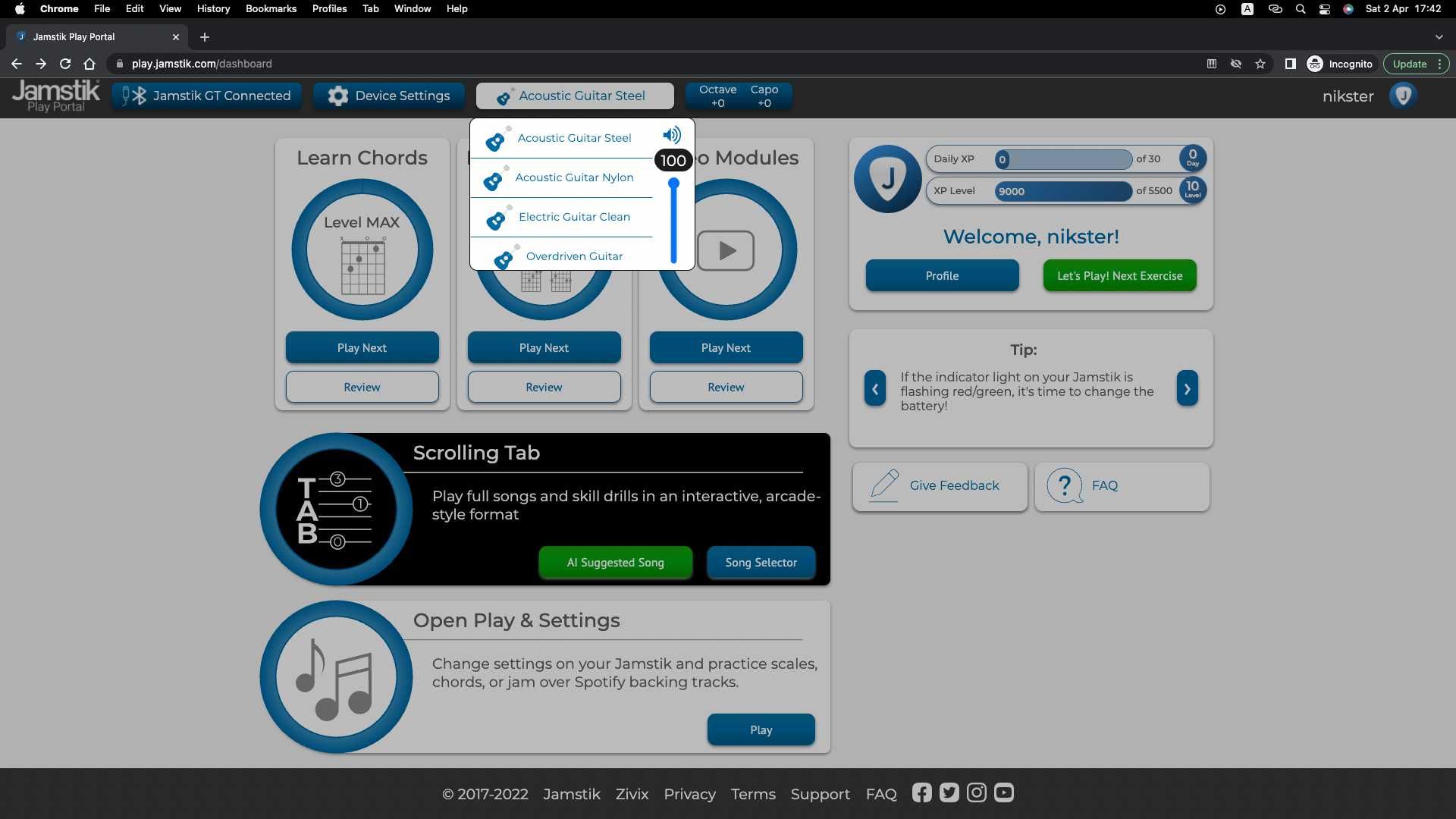Open the Privacy footer link
This screenshot has height=819, width=1456.
pyautogui.click(x=689, y=794)
